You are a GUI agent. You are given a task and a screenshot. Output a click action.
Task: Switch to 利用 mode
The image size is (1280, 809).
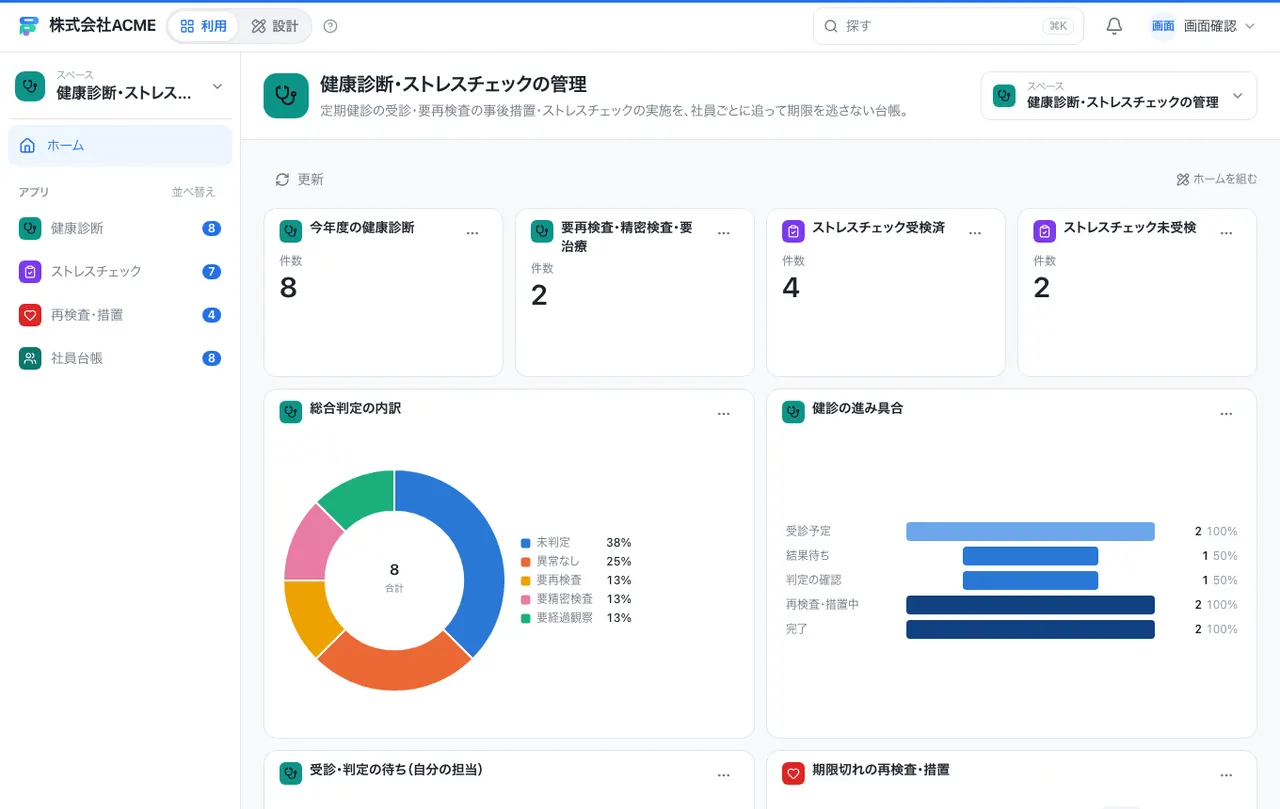tap(203, 26)
